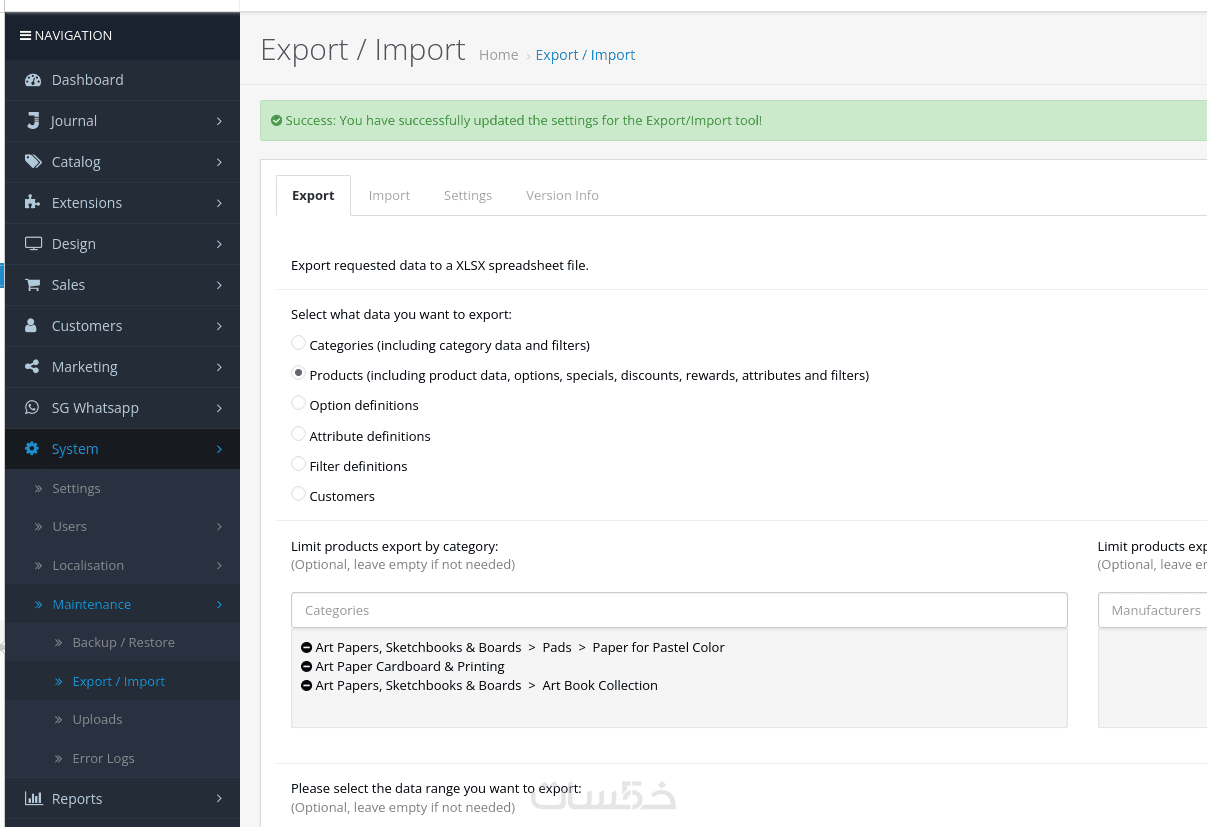
Task: Click the Sales shopping cart icon
Action: click(x=33, y=285)
